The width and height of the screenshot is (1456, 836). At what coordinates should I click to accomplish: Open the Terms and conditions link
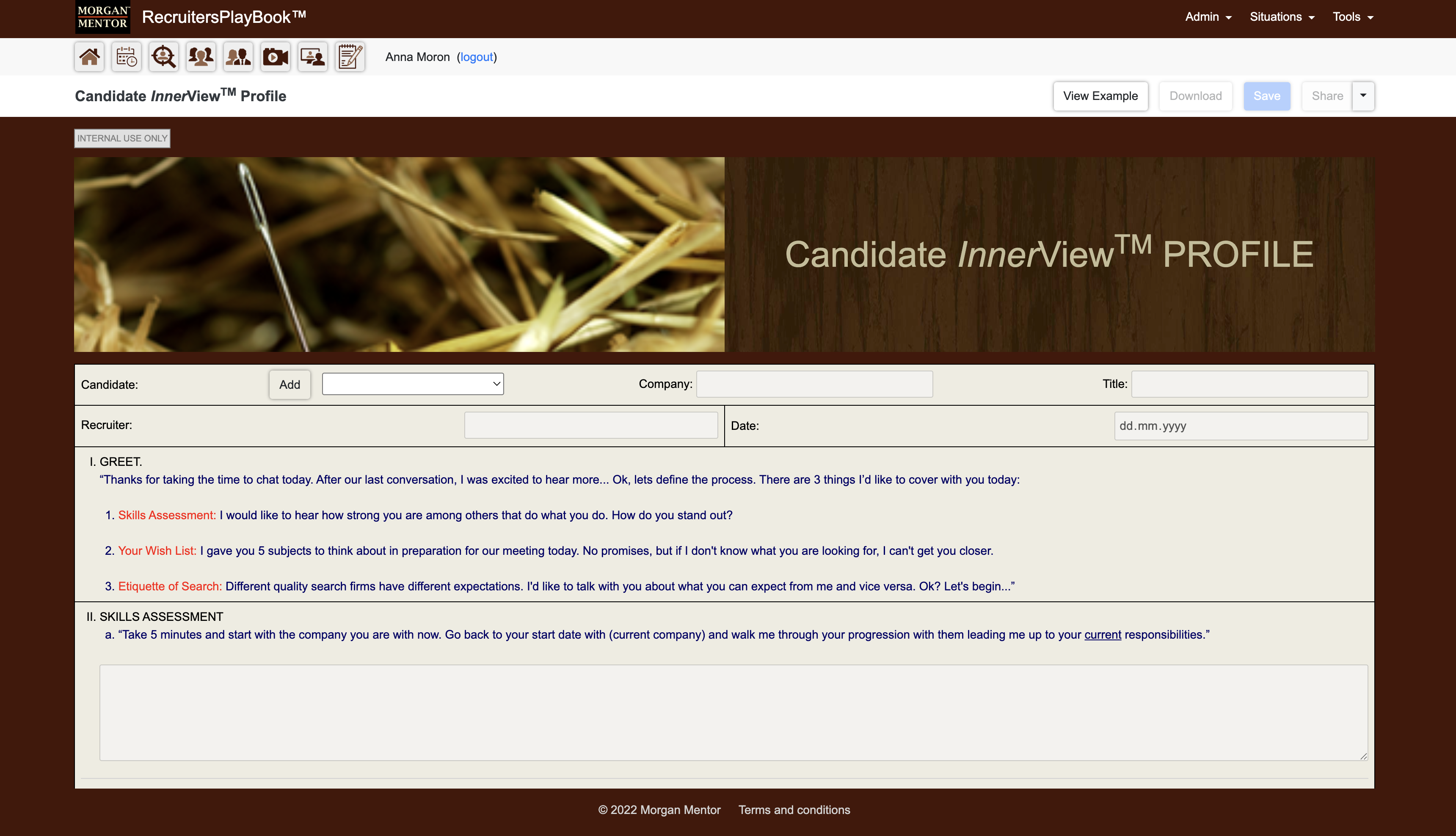[794, 810]
